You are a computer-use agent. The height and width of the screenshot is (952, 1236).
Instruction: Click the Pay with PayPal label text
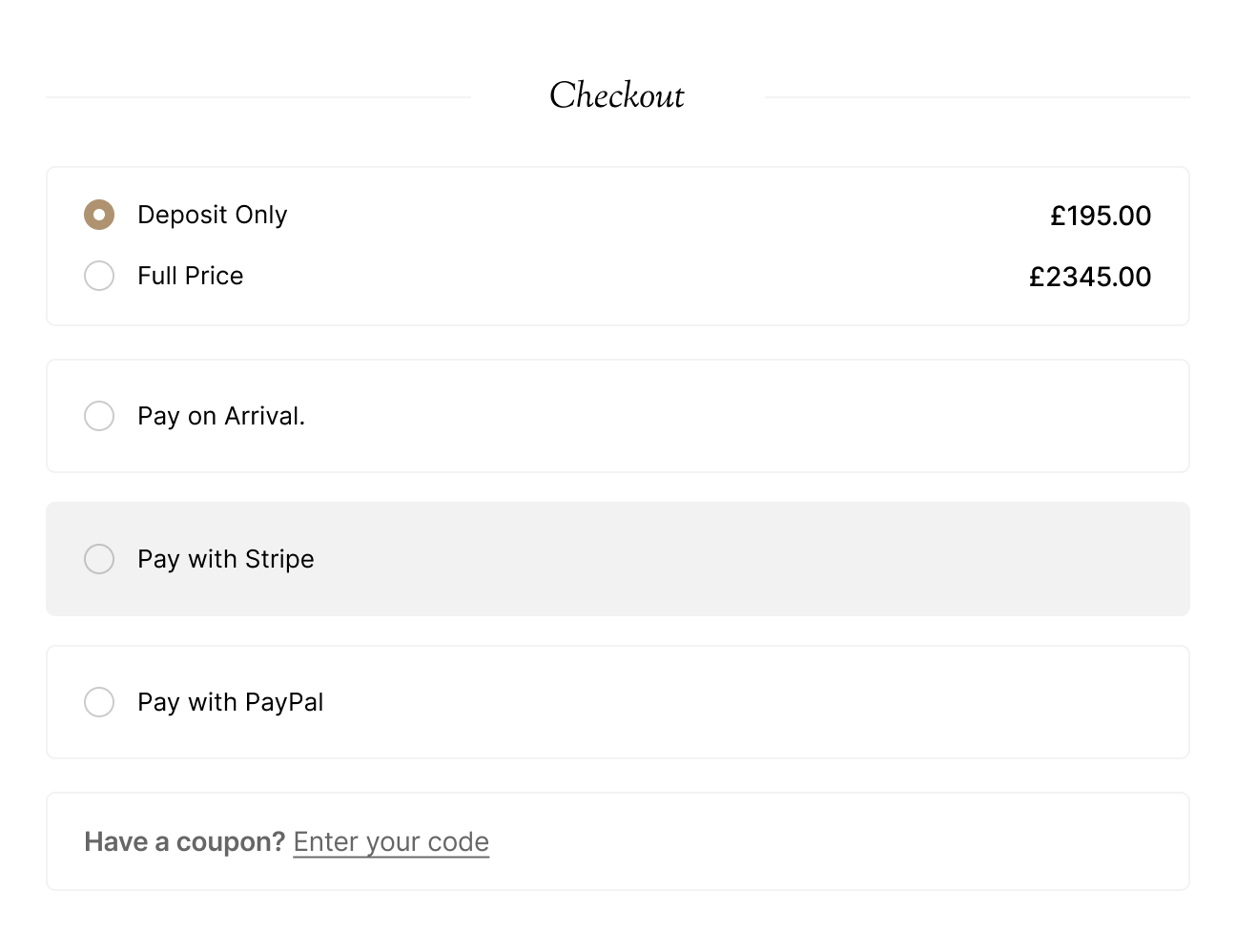[x=230, y=702]
